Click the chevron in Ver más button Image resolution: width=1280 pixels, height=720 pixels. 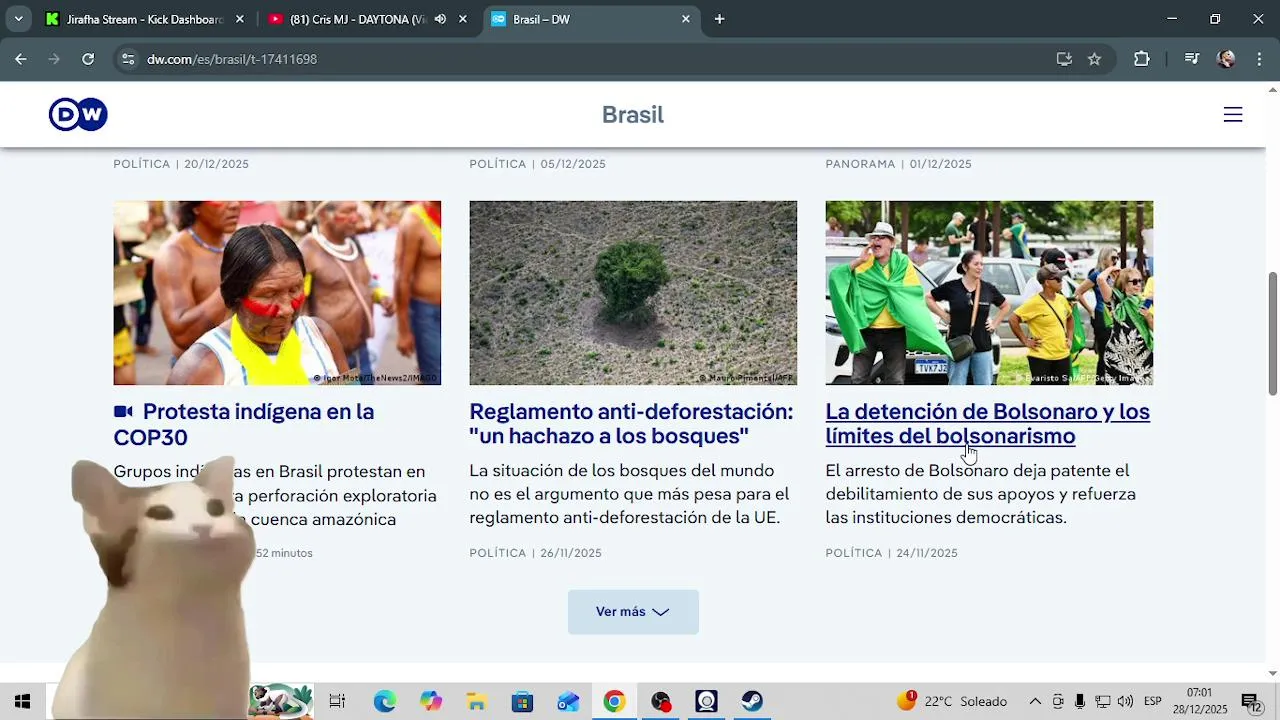point(660,612)
